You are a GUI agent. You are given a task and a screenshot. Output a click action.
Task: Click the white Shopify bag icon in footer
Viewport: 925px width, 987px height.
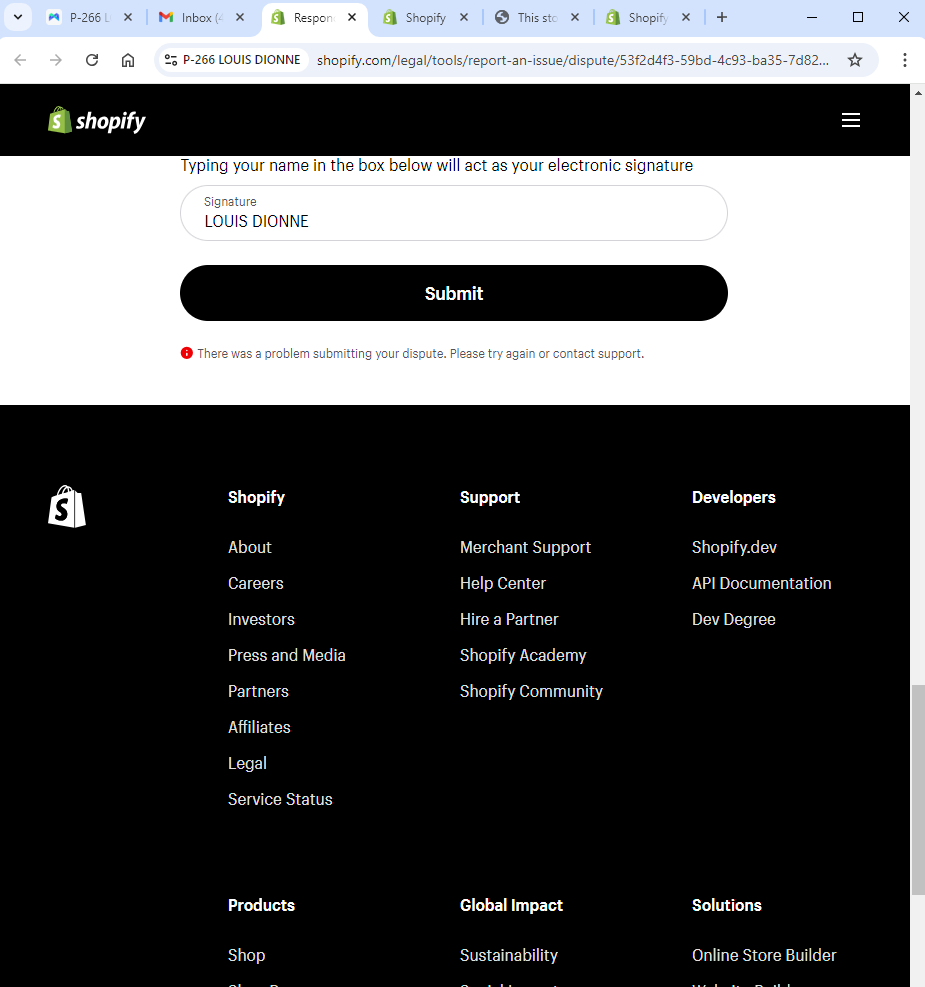tap(67, 507)
